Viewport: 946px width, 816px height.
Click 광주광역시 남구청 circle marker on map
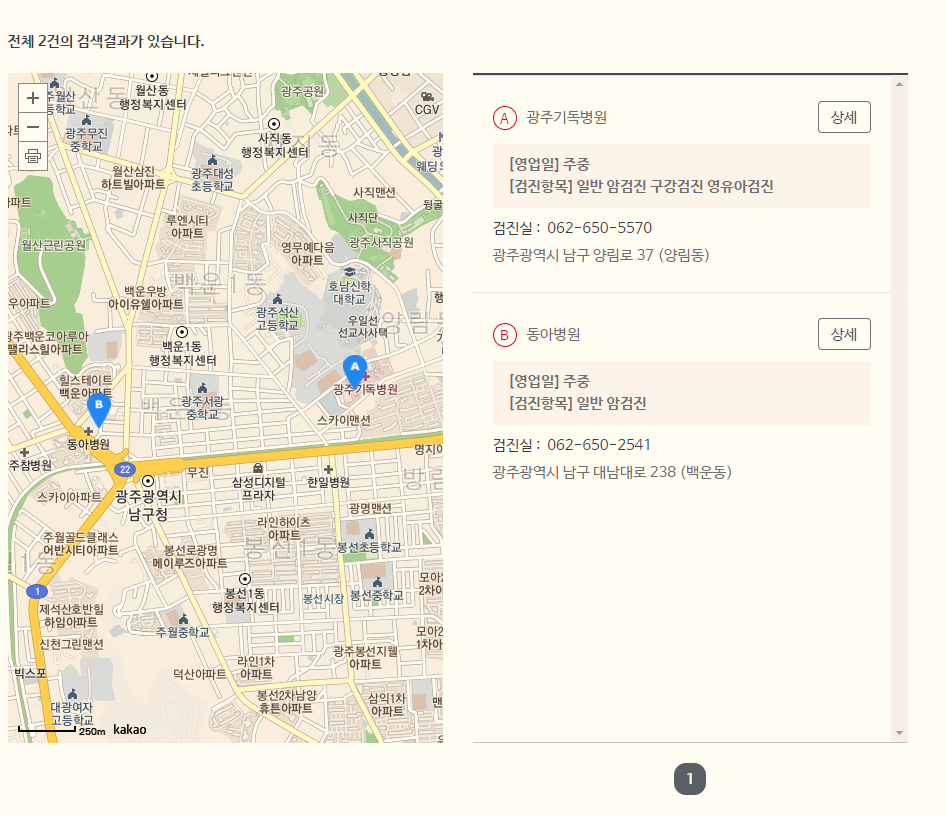(148, 481)
